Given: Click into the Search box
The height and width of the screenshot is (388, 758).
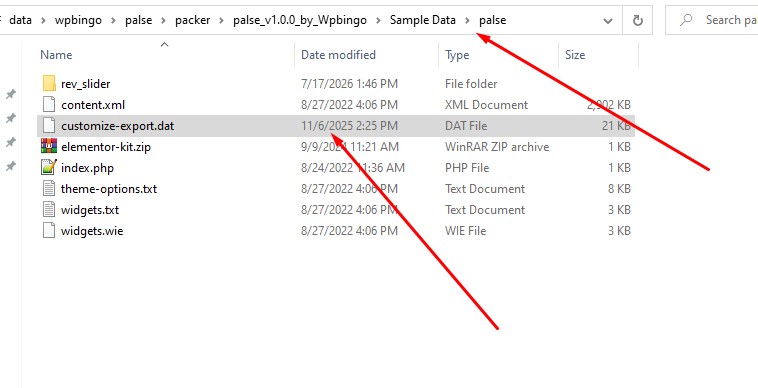Looking at the screenshot, I should [x=712, y=20].
